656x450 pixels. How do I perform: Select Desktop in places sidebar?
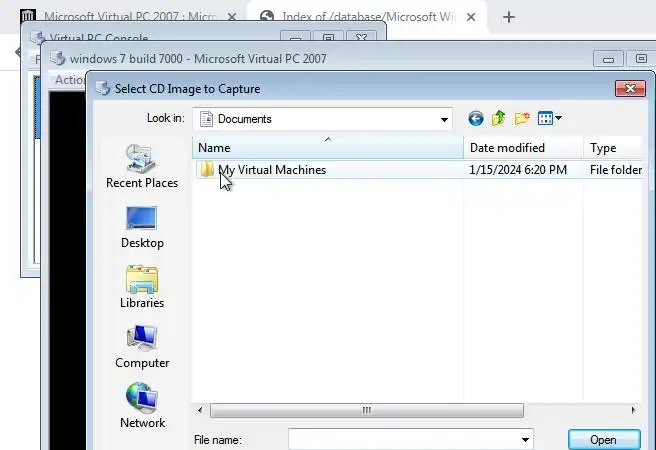(142, 227)
